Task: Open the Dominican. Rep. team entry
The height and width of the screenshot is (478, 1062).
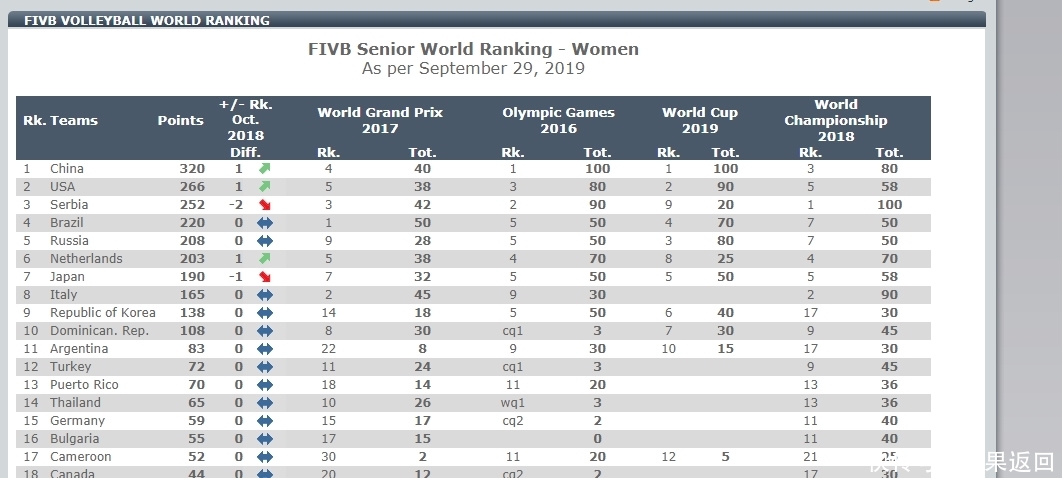Action: click(99, 331)
